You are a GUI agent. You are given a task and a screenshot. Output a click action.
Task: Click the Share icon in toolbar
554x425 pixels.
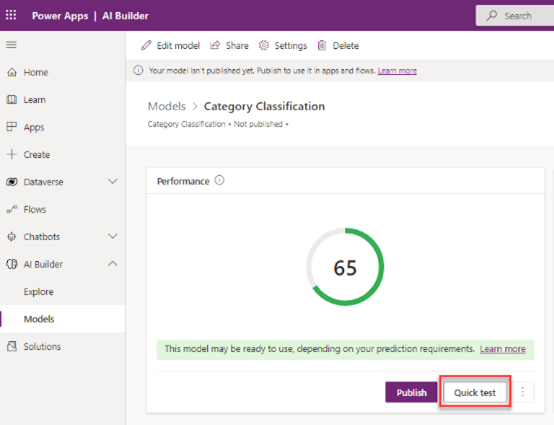(x=215, y=46)
